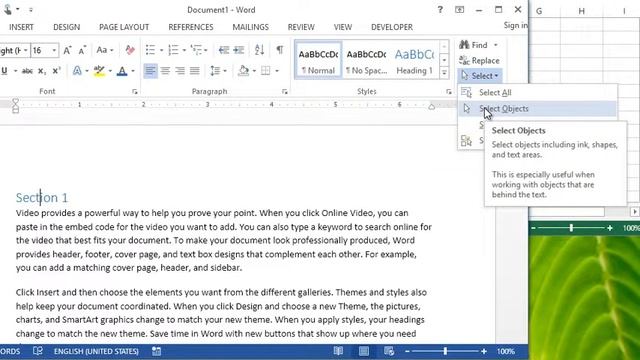Increase the paragraph indent

239,50
